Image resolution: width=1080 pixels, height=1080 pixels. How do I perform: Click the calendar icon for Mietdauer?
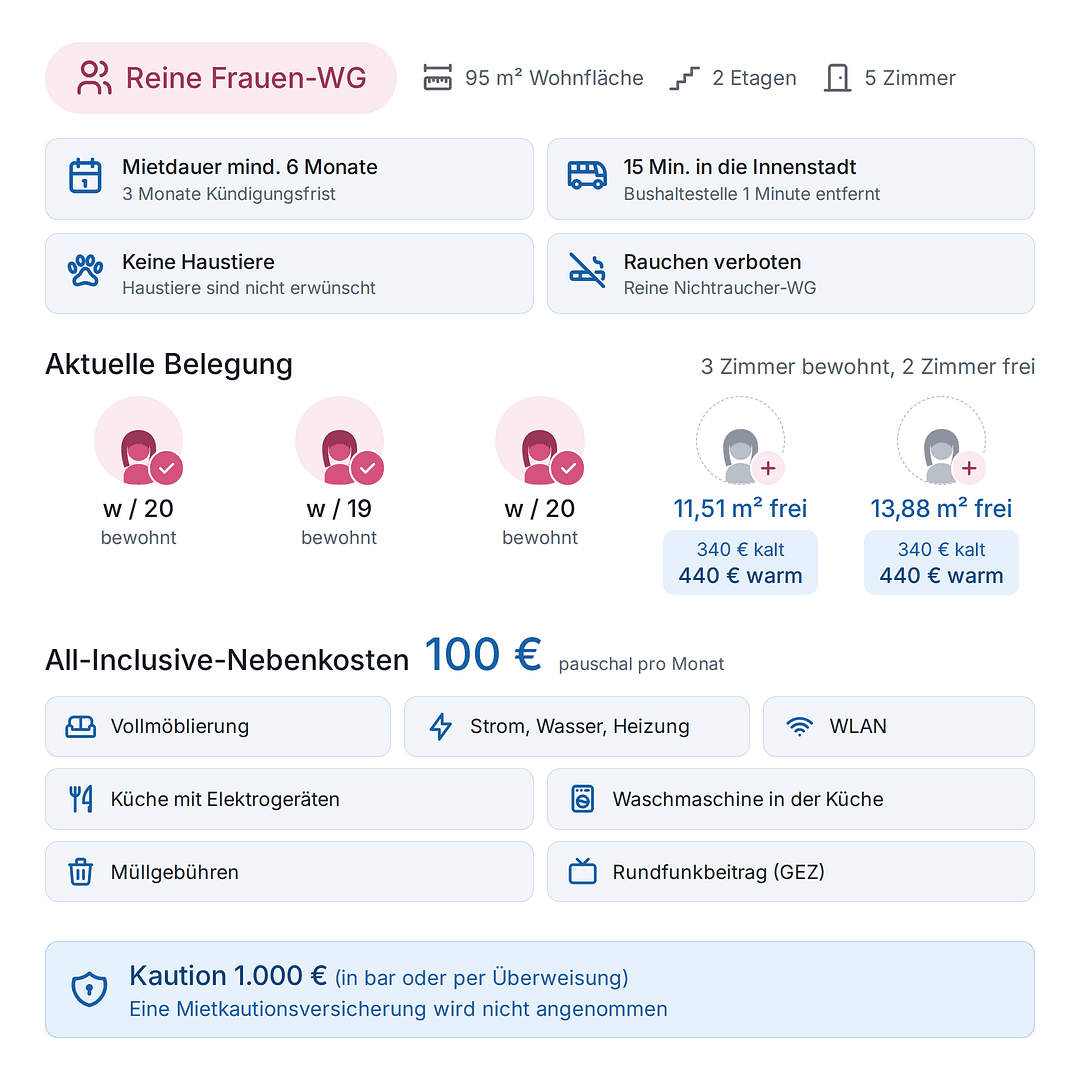[85, 176]
